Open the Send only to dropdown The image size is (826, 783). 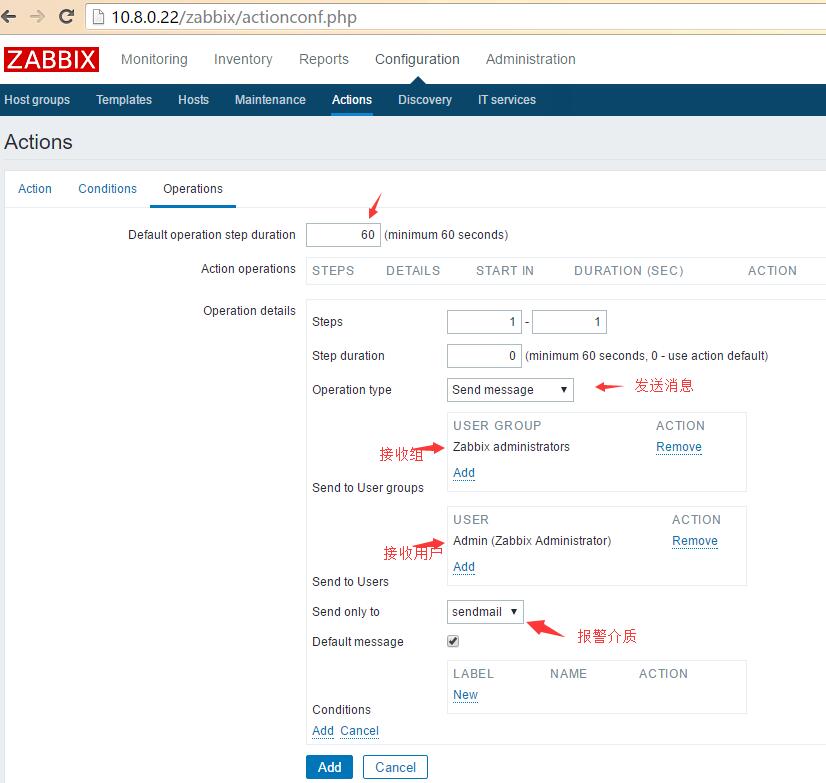point(485,612)
